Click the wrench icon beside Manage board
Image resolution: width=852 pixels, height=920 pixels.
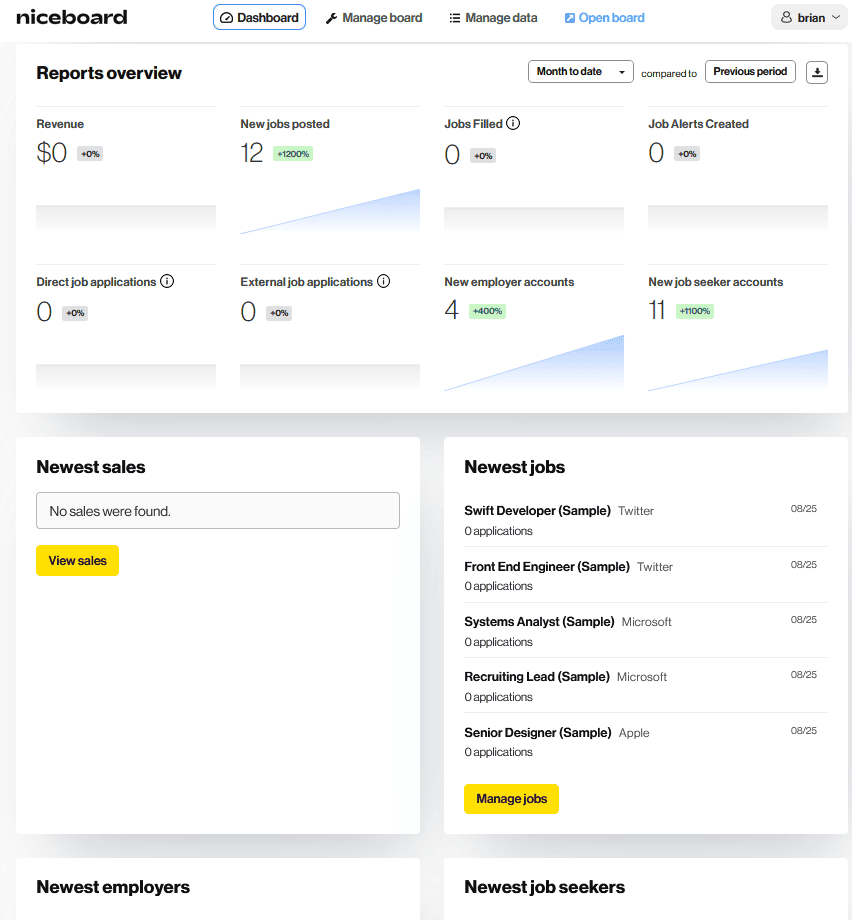329,17
